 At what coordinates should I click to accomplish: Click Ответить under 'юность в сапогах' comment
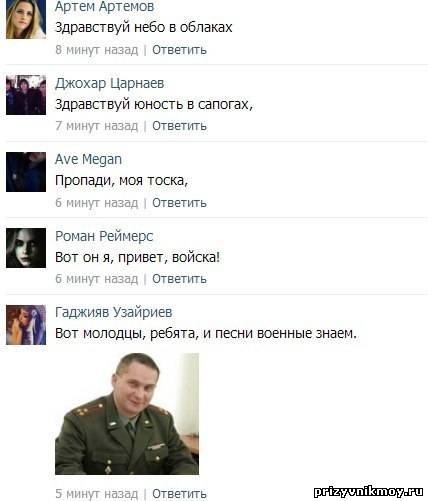179,126
